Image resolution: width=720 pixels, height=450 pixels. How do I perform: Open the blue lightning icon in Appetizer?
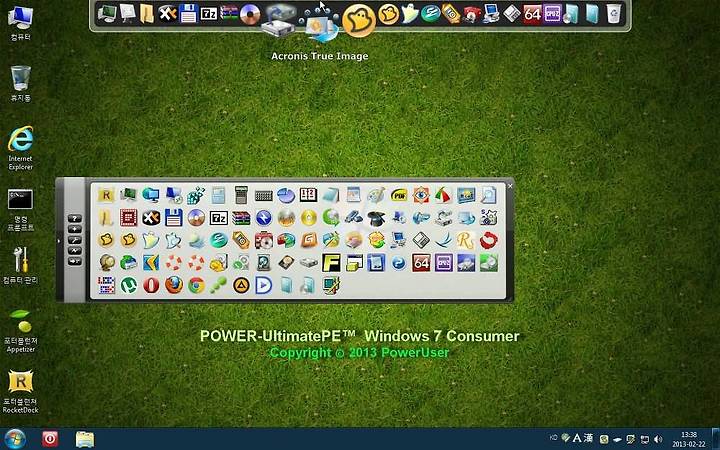point(264,218)
